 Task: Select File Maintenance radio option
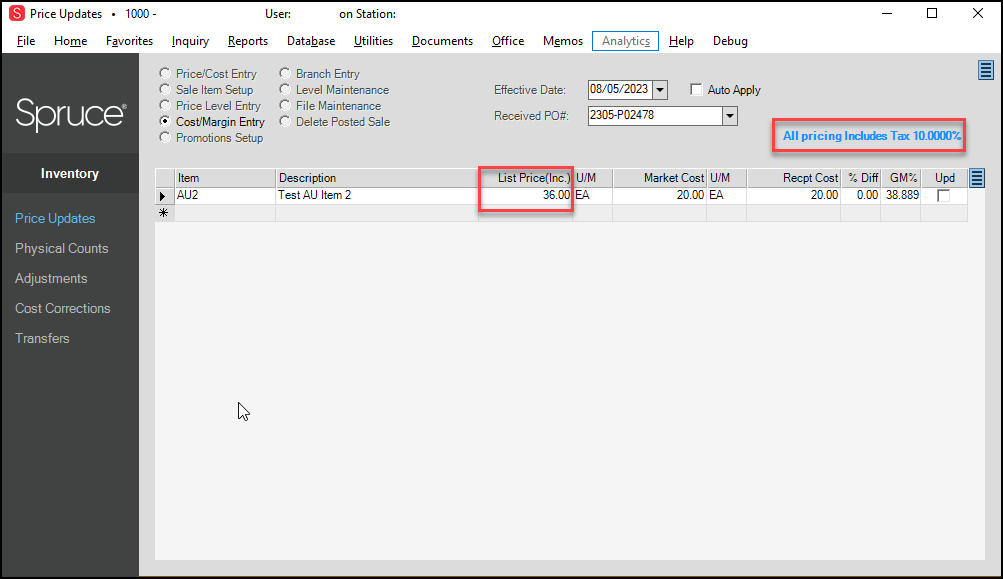(330, 106)
